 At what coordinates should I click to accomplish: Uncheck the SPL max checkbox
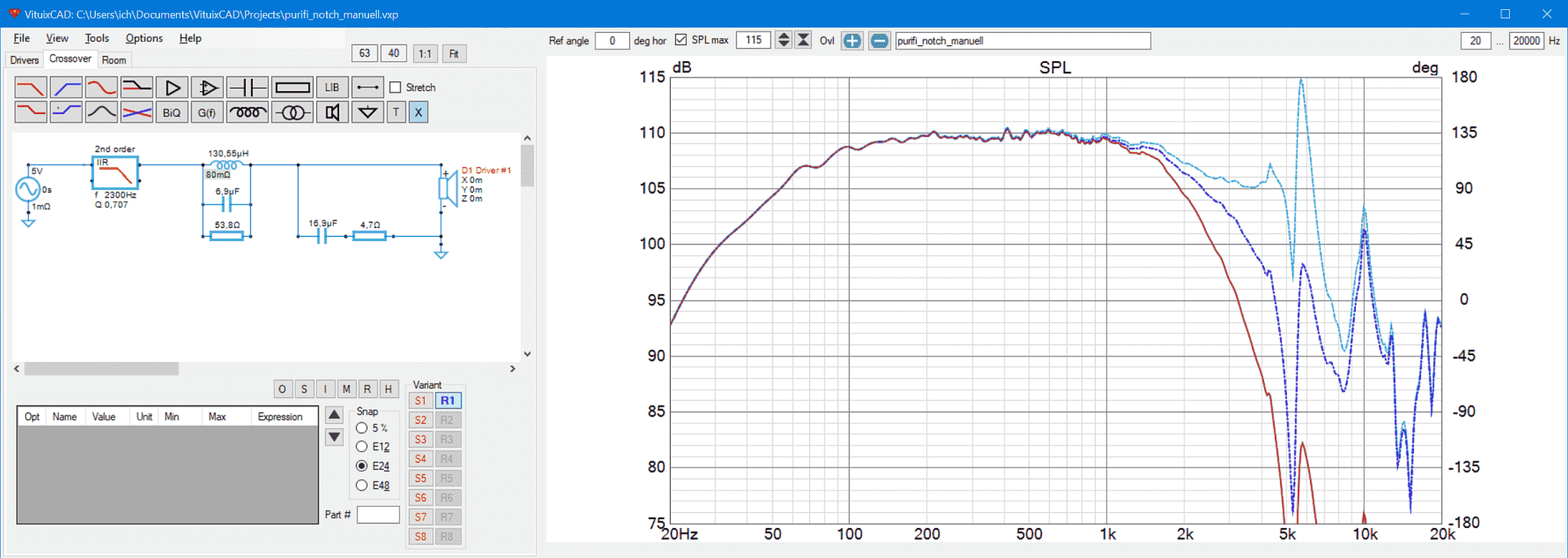tap(681, 40)
